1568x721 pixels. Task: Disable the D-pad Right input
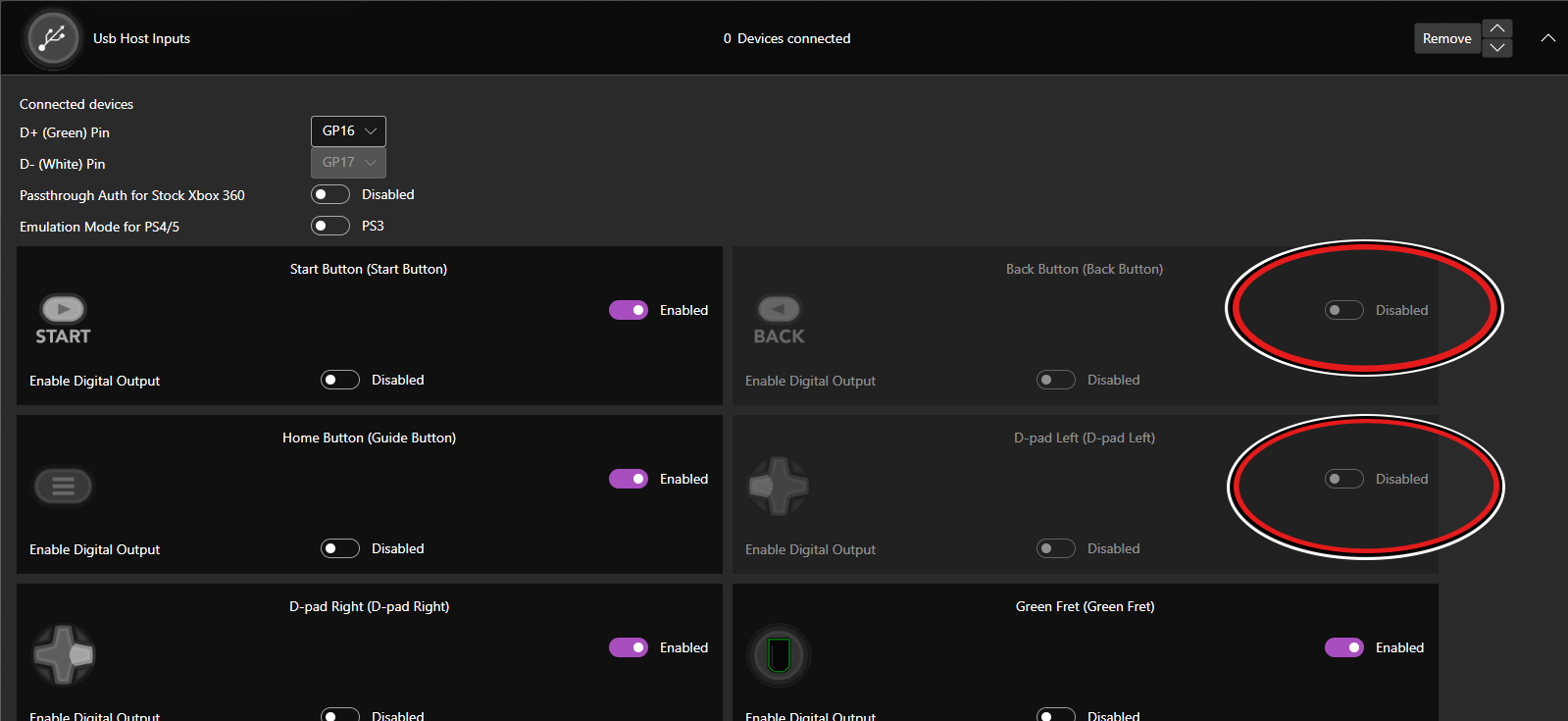tap(629, 647)
